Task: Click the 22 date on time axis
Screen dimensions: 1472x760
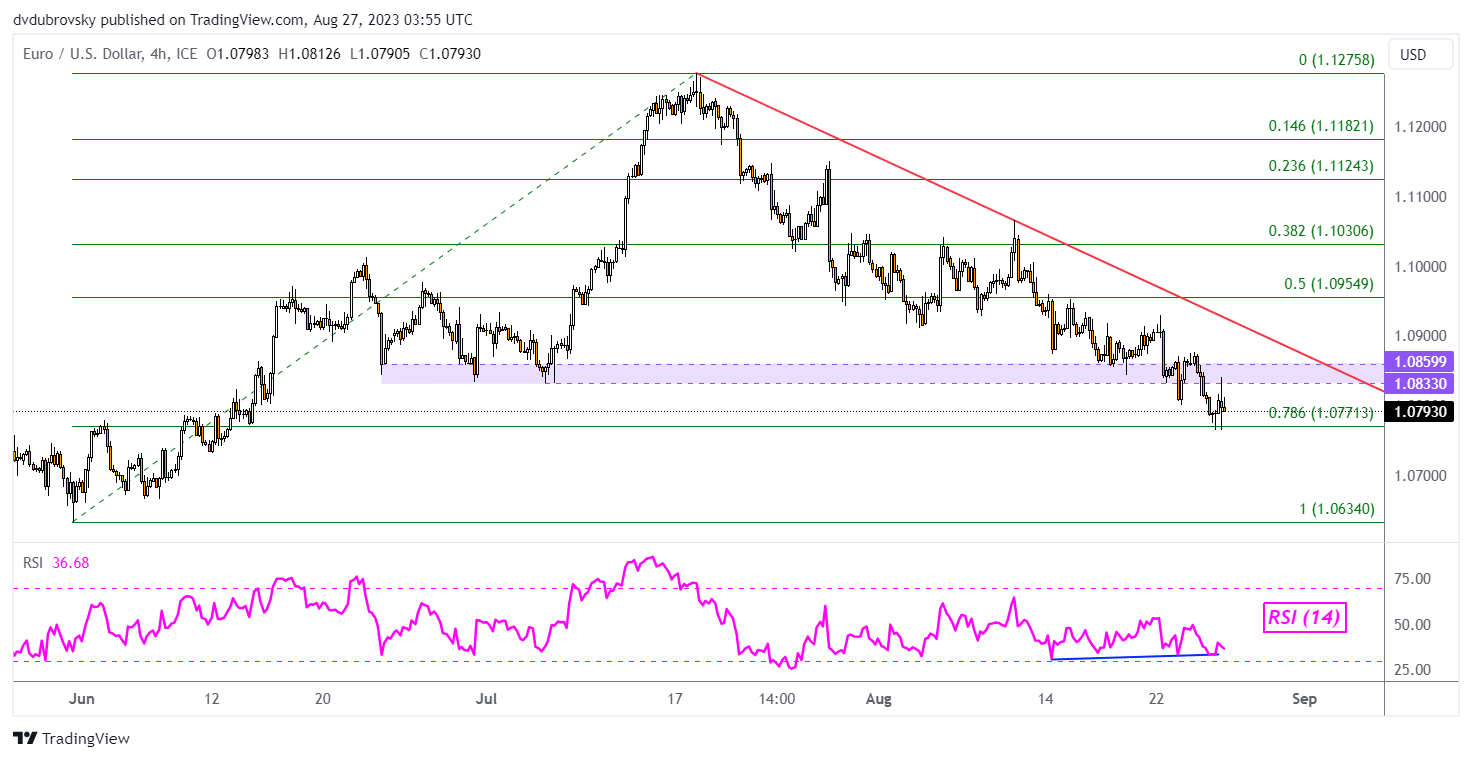Action: point(1156,699)
